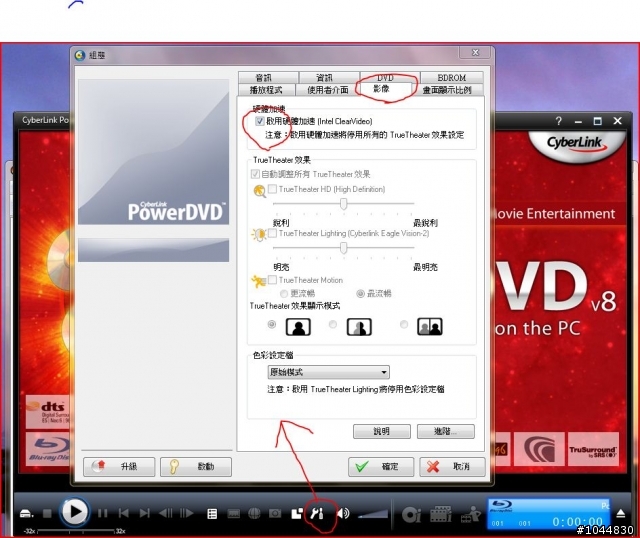Close the settings dialog with X button

pyautogui.click(x=476, y=52)
